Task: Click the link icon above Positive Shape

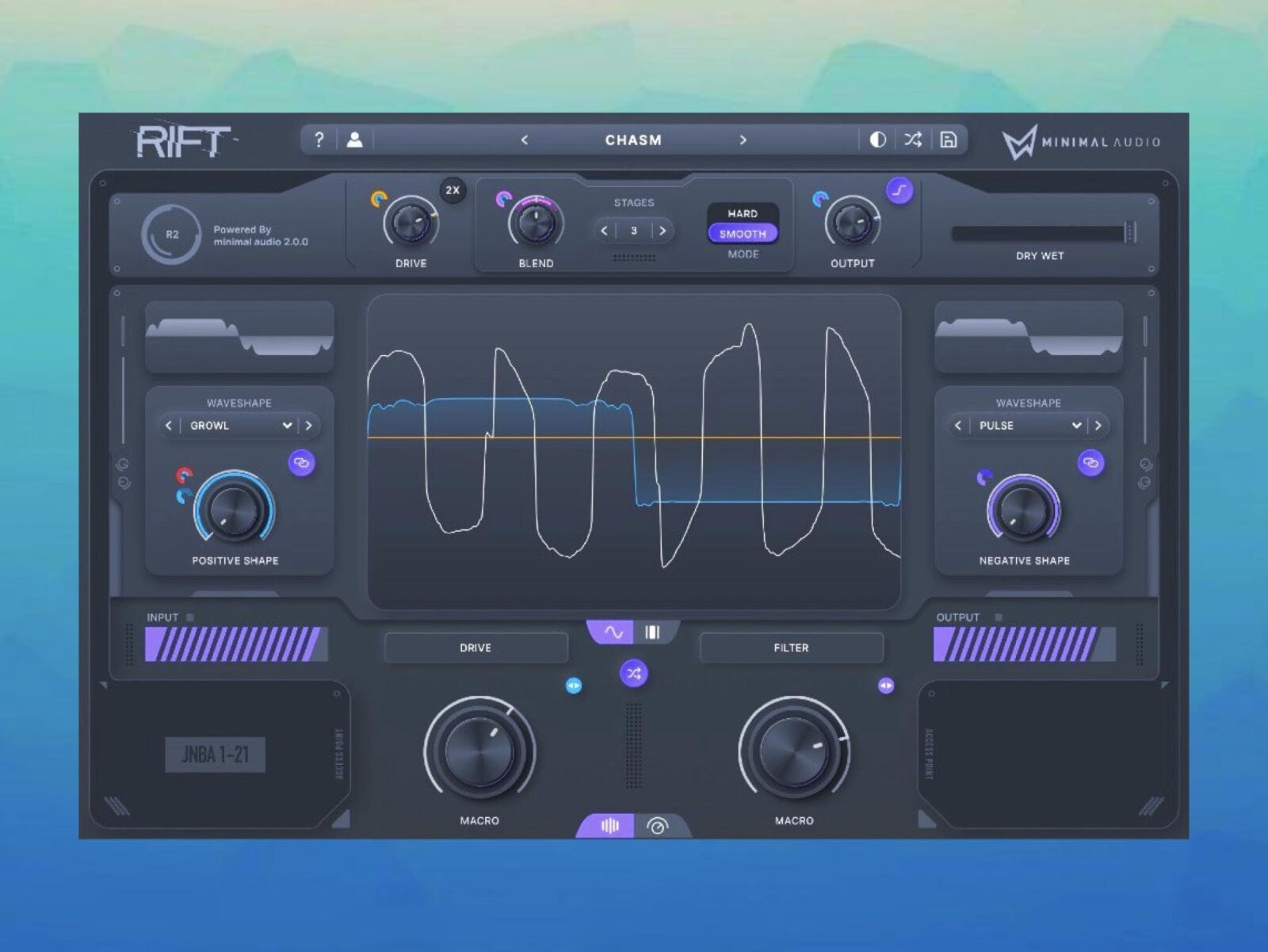Action: [x=301, y=463]
